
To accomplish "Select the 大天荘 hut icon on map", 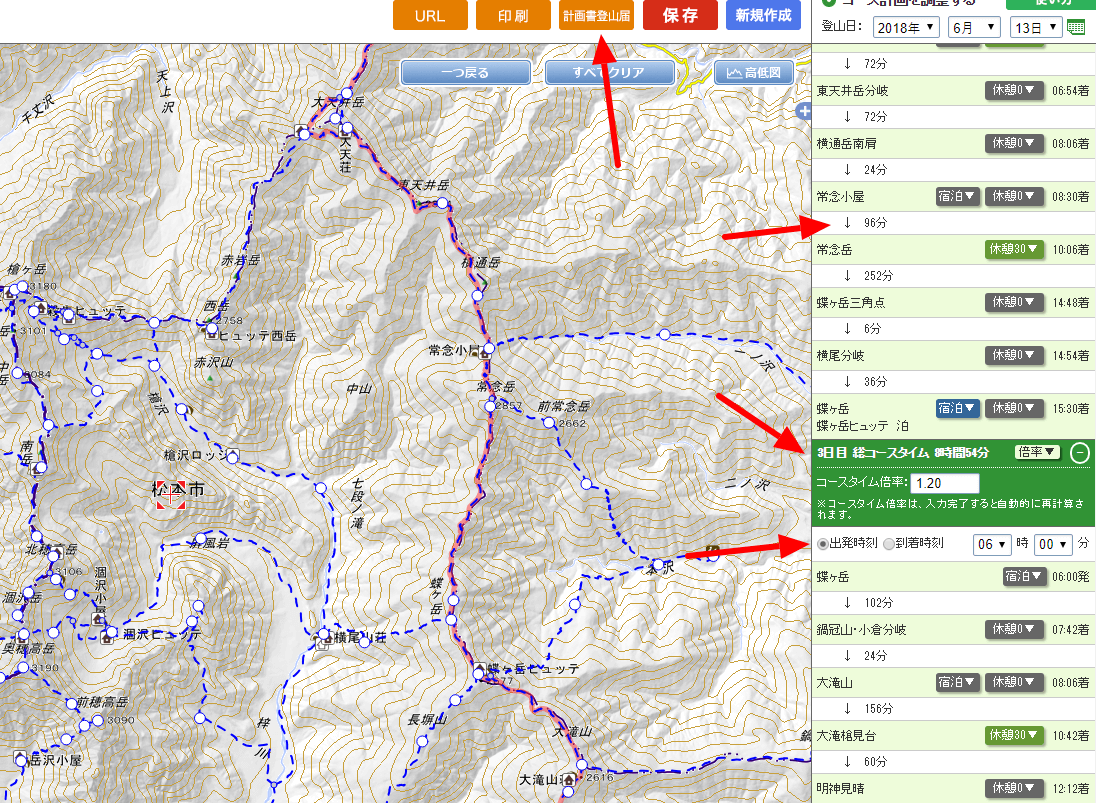I will point(344,131).
